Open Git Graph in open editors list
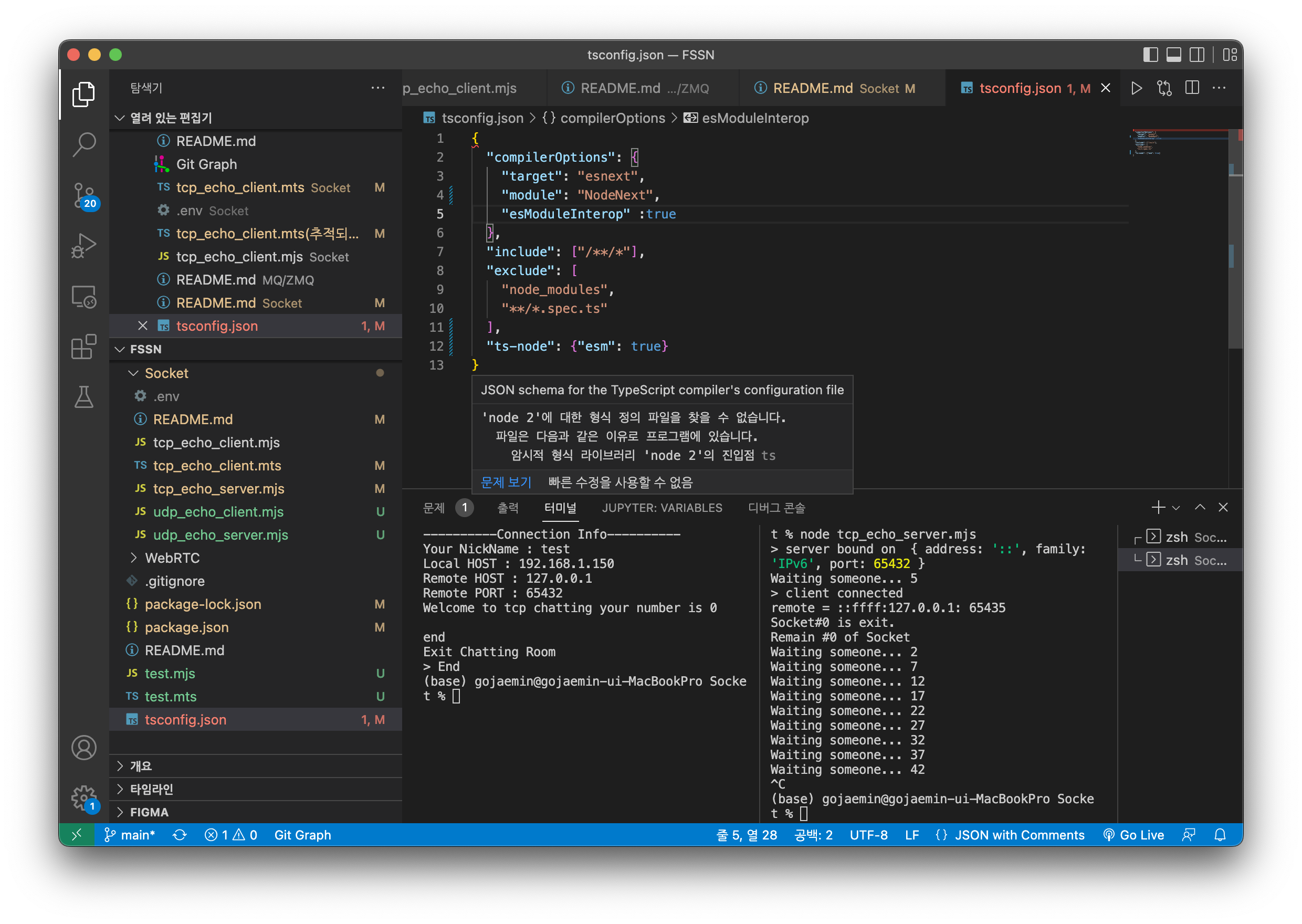Image resolution: width=1302 pixels, height=924 pixels. coord(256,164)
